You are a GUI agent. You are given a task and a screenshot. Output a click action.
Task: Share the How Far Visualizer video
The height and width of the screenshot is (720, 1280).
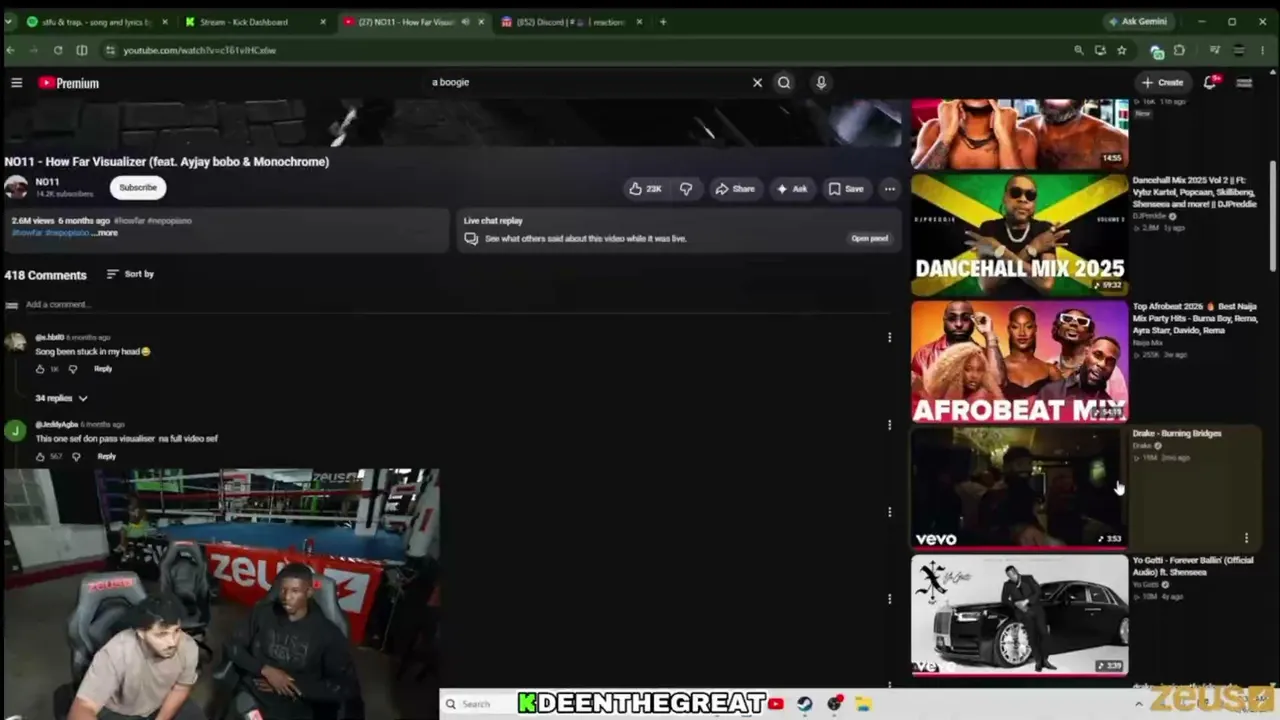click(x=734, y=189)
